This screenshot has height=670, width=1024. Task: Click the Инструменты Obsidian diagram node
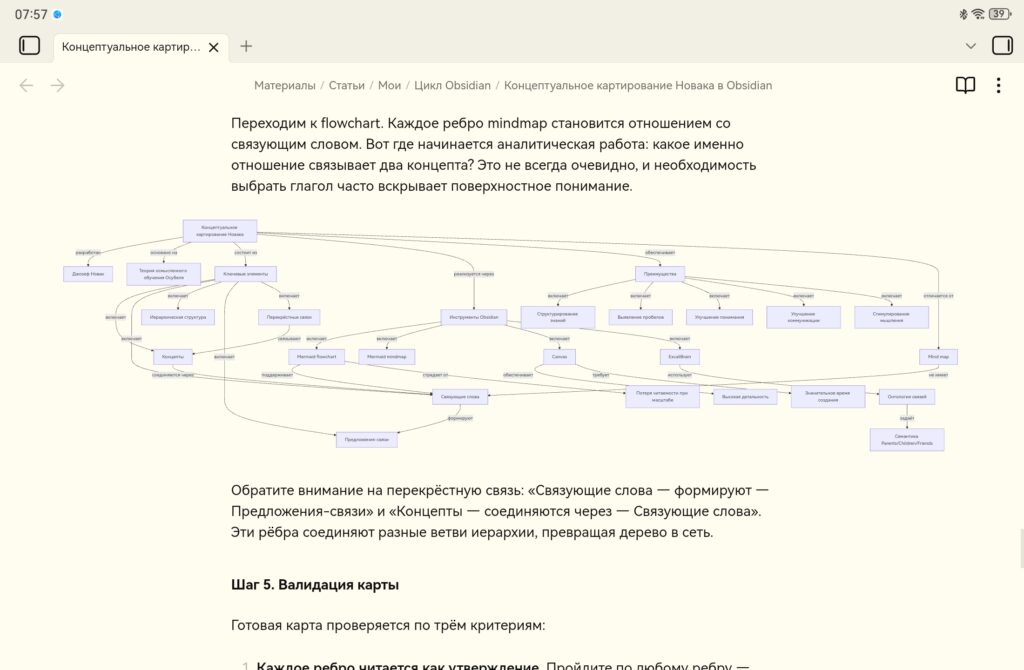[473, 317]
